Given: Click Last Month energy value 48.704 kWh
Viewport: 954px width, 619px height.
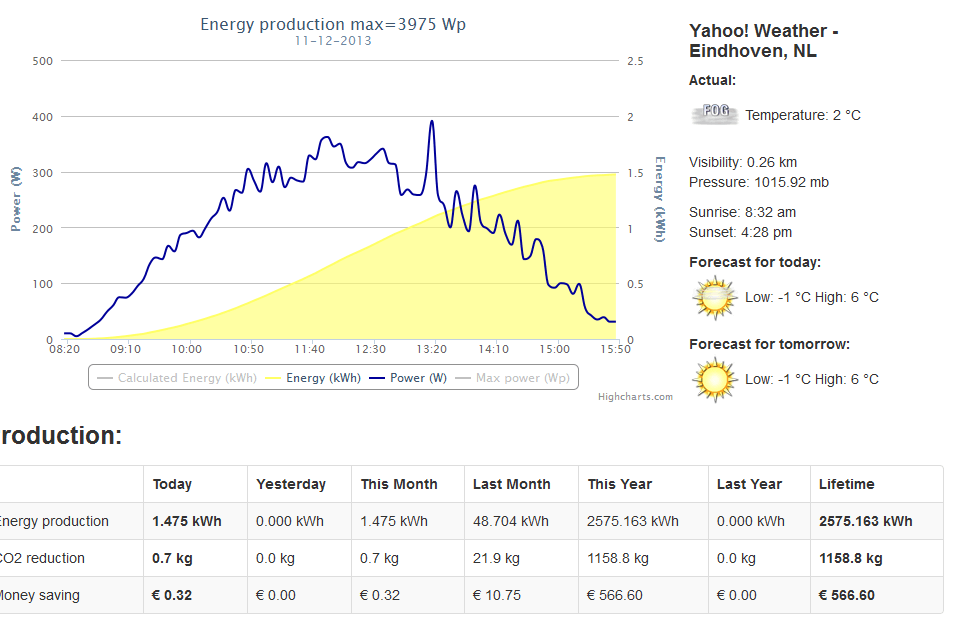Looking at the screenshot, I should point(511,521).
